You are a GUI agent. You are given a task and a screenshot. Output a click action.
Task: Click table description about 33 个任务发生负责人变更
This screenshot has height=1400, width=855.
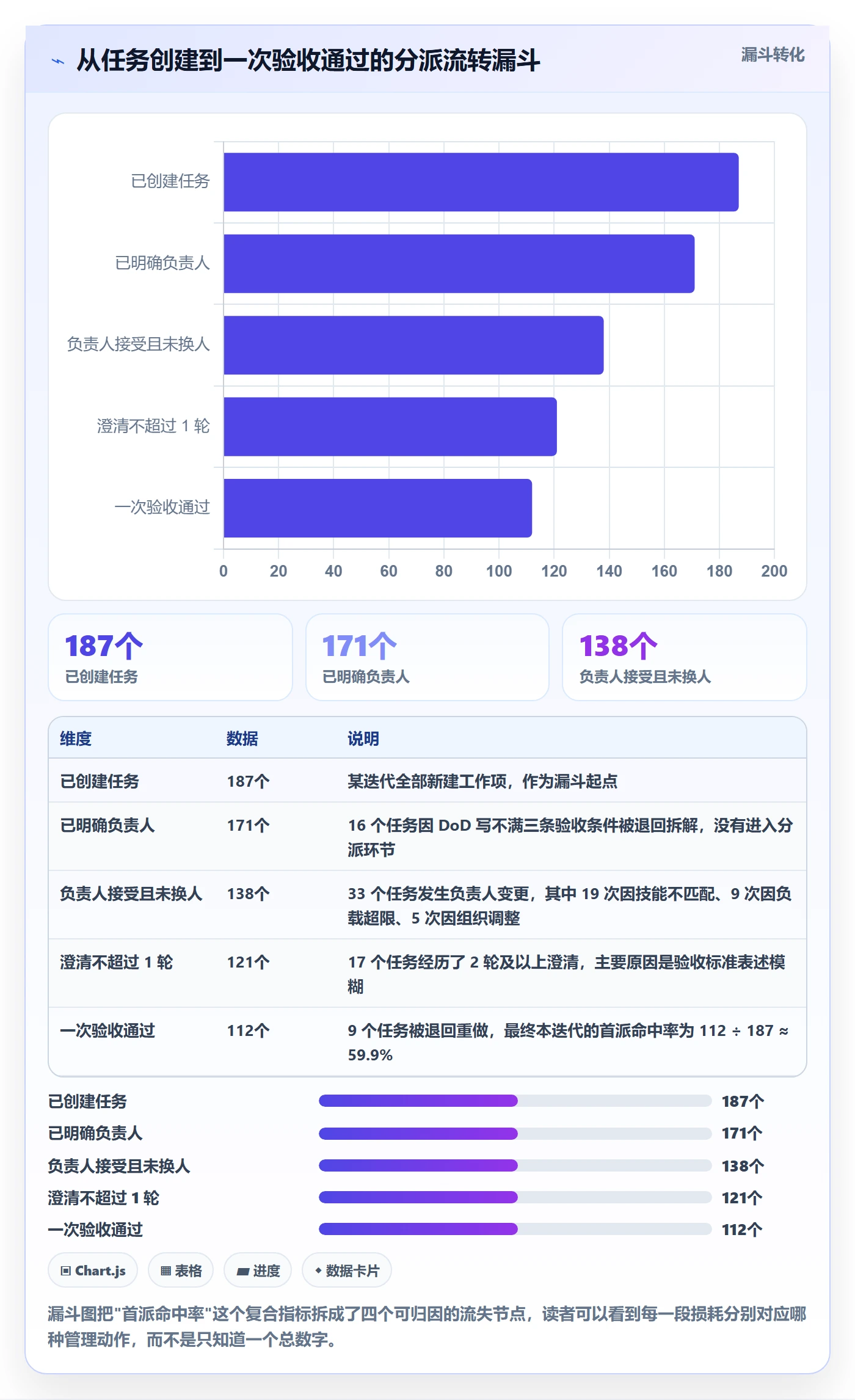click(x=570, y=906)
